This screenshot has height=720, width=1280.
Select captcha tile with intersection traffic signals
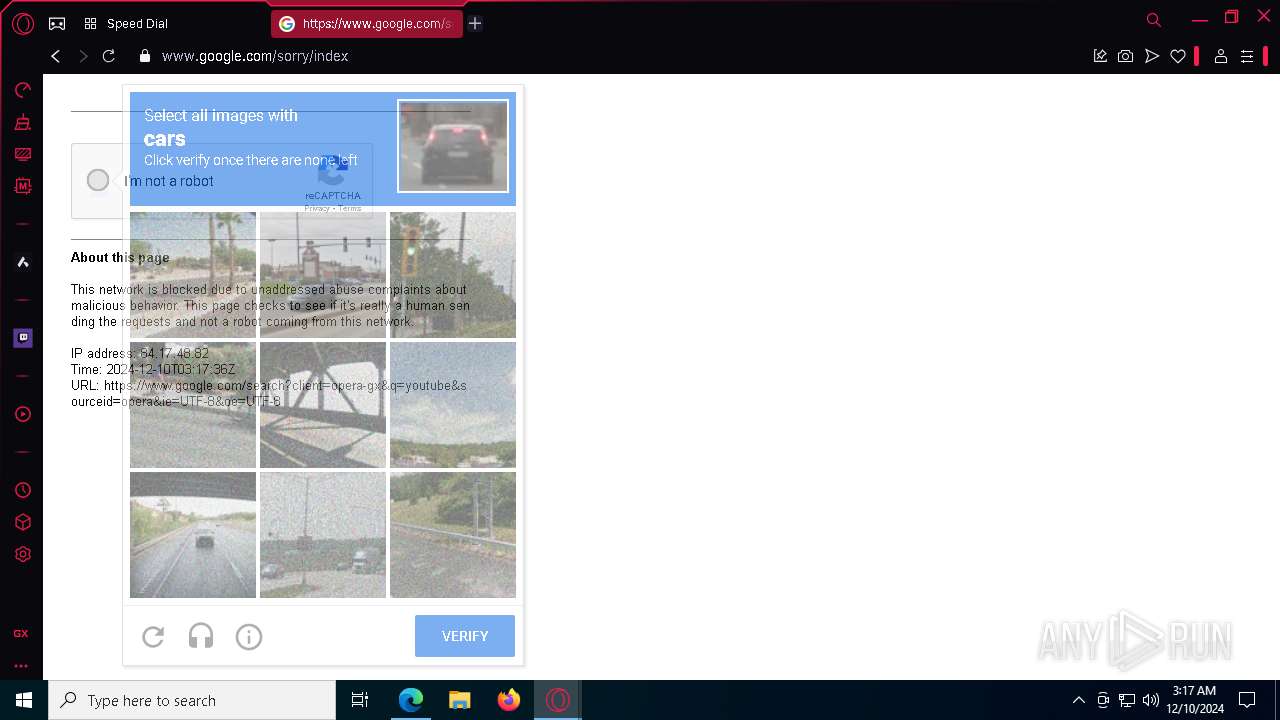[x=323, y=275]
